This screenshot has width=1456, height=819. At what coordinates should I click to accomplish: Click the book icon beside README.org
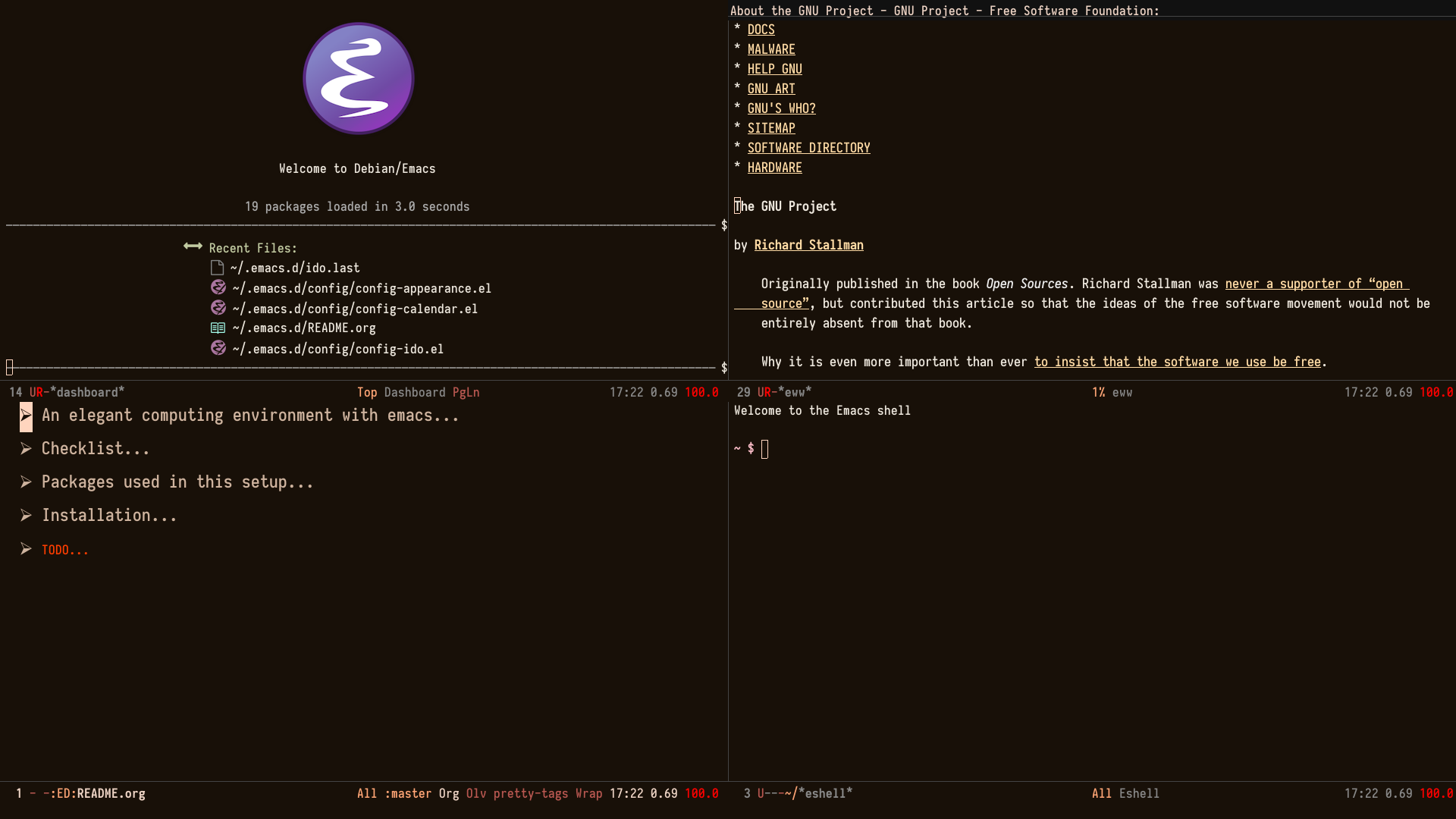[218, 328]
